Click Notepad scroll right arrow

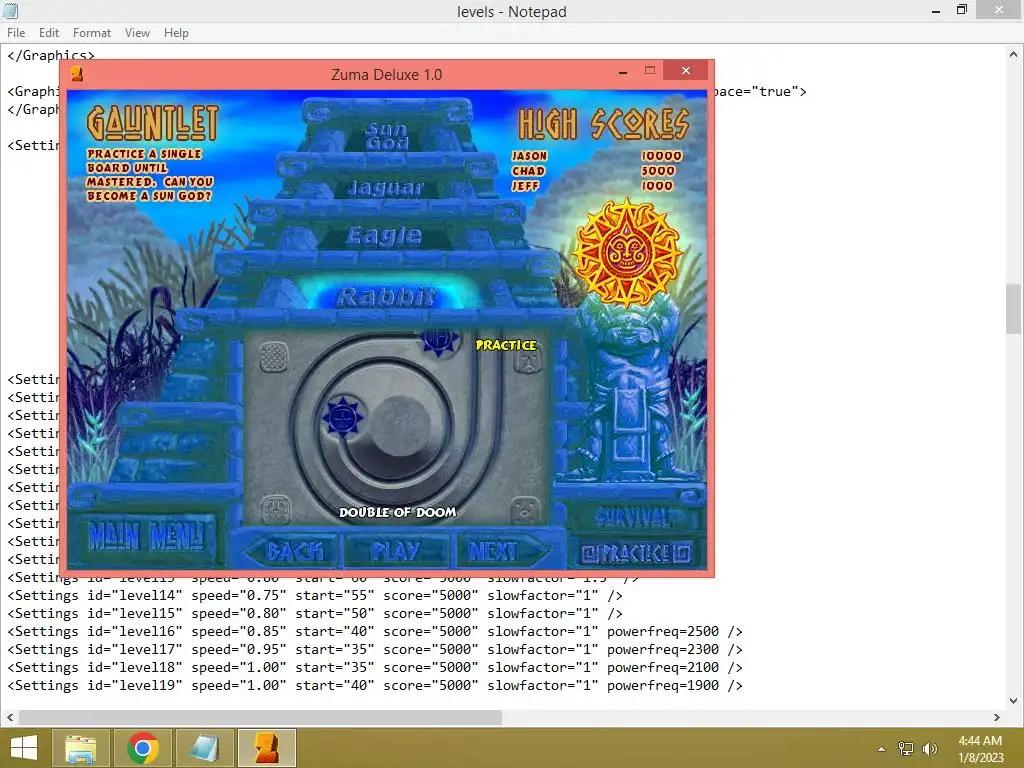(997, 717)
